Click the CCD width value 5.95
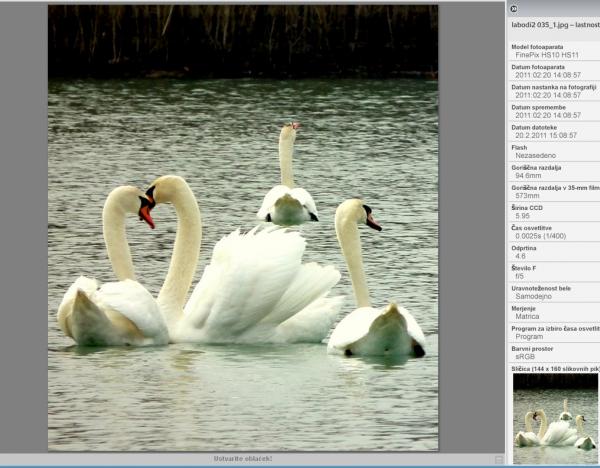Screen dimensions: 600x468 coord(523,216)
